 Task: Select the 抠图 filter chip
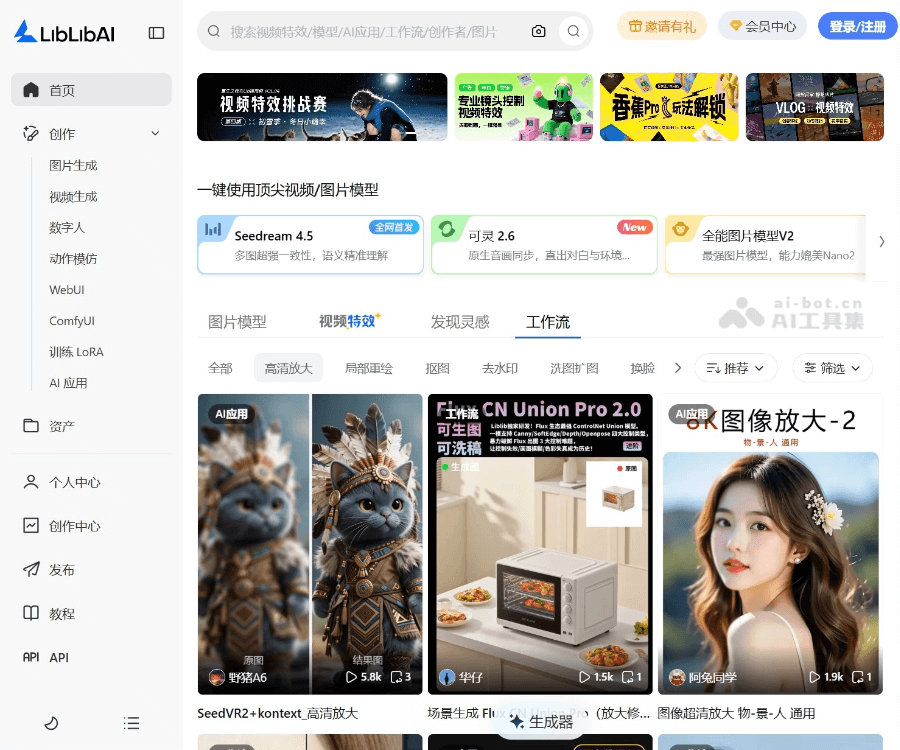437,368
